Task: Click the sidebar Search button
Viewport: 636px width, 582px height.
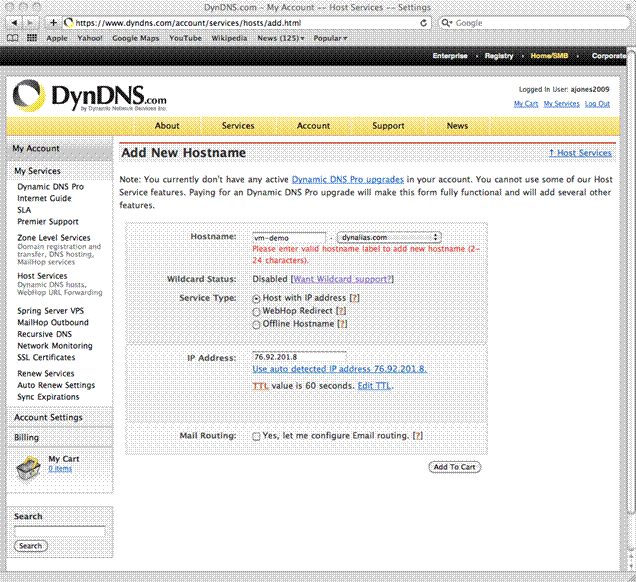Action: (30, 545)
